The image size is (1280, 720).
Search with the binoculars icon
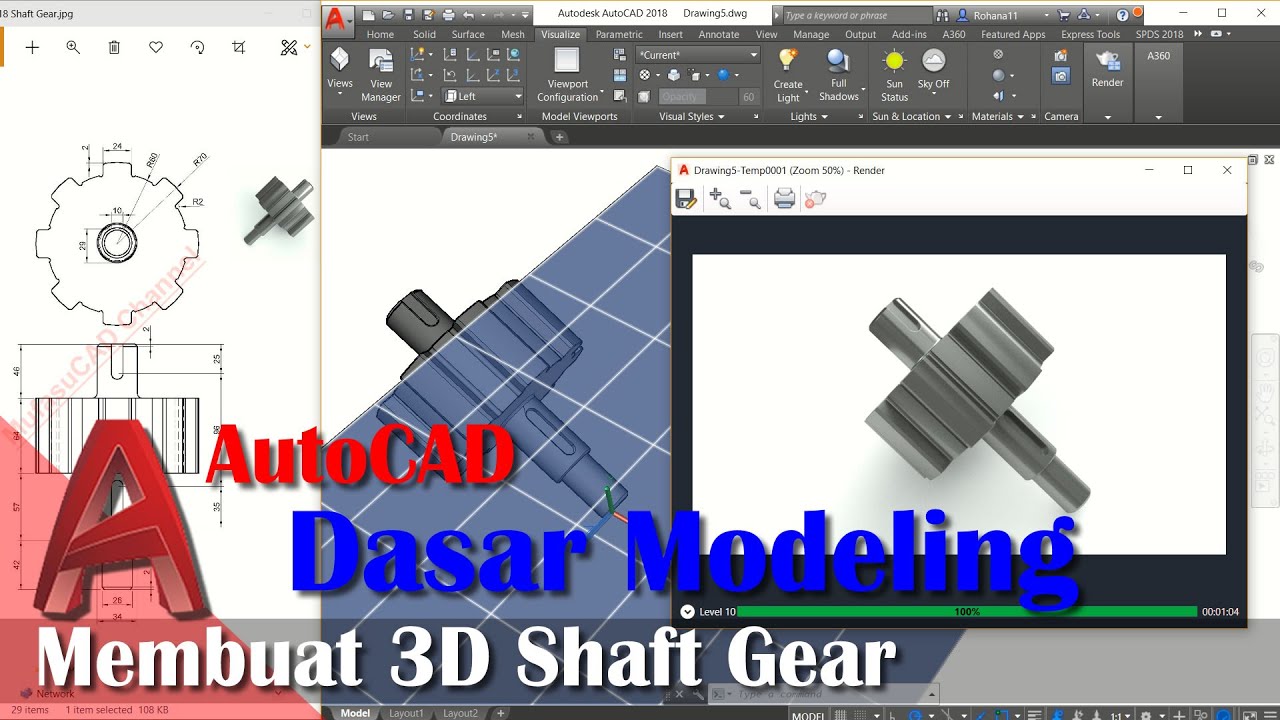tap(942, 15)
